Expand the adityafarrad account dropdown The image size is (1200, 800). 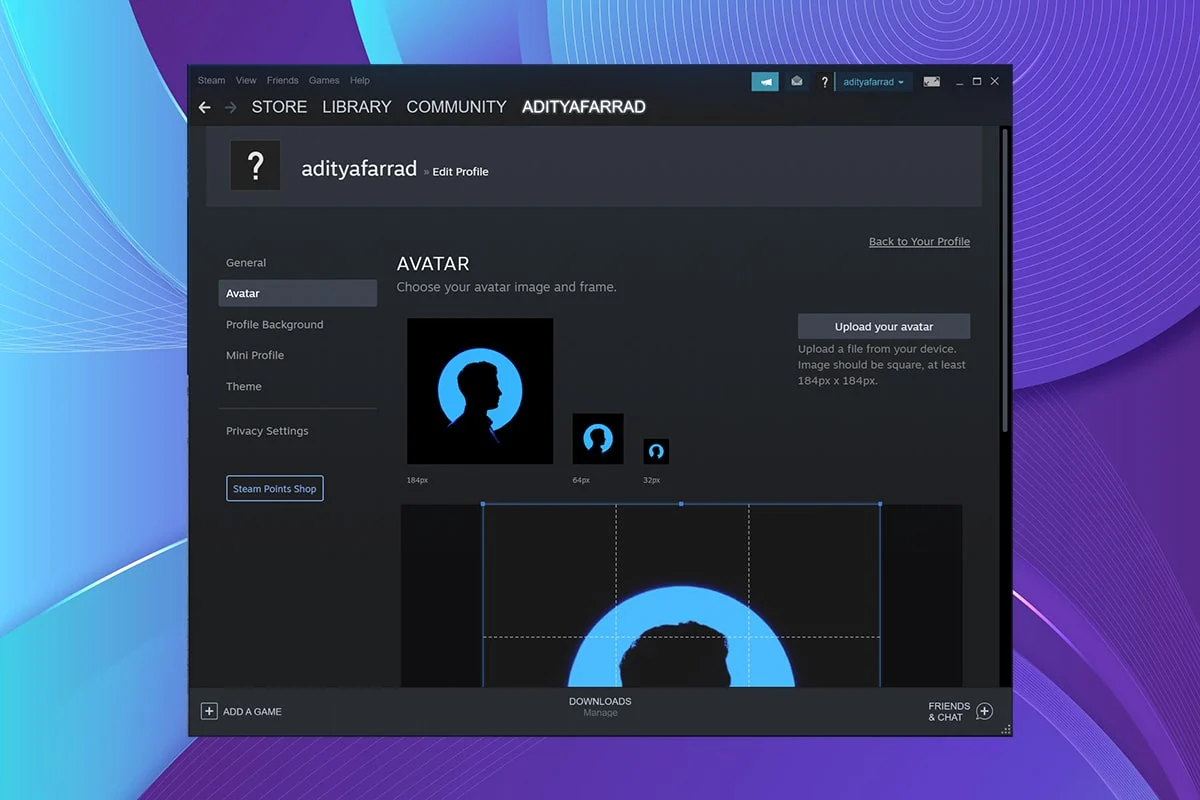[x=873, y=82]
